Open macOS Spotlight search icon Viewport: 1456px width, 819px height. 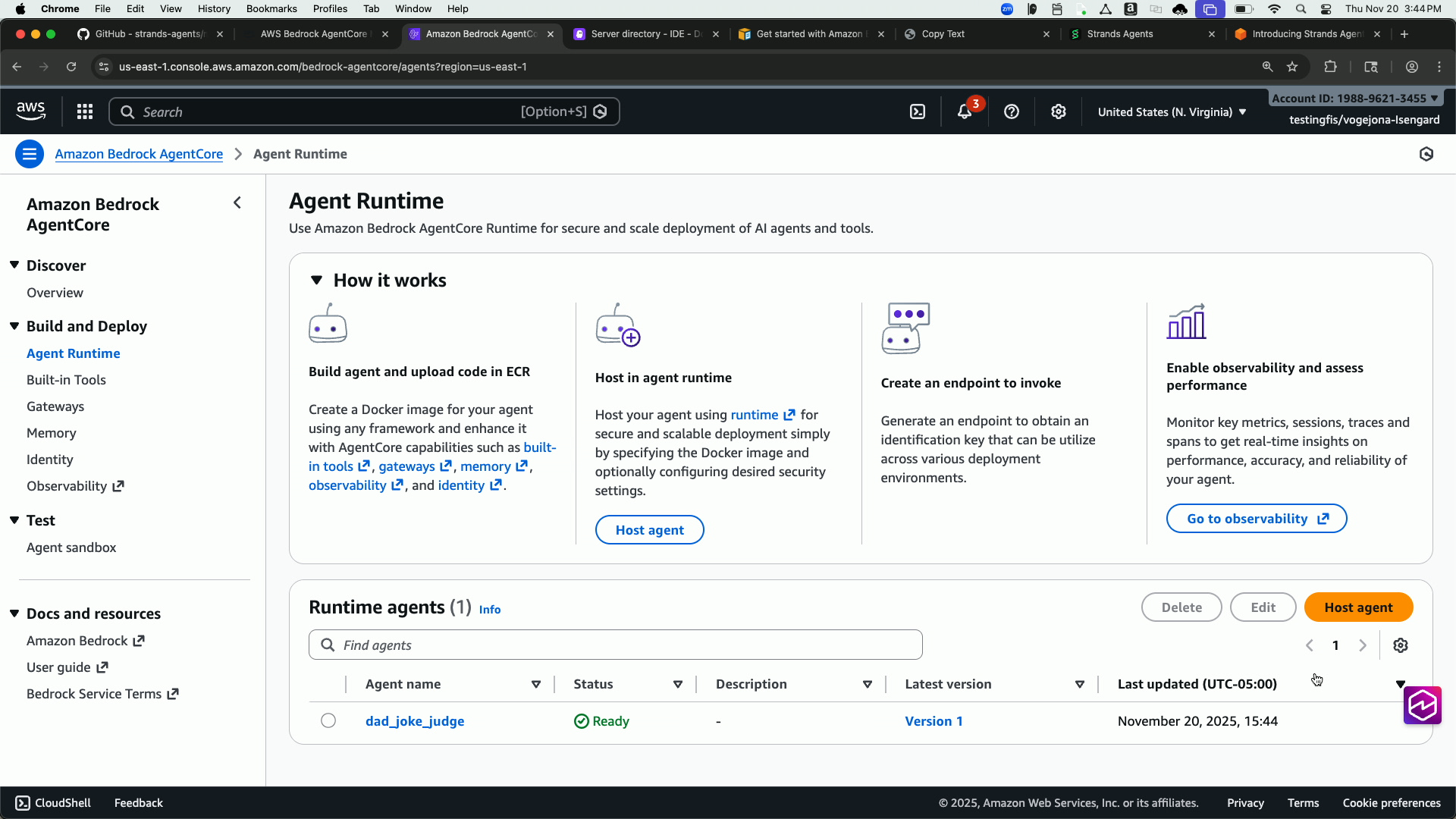click(1301, 9)
